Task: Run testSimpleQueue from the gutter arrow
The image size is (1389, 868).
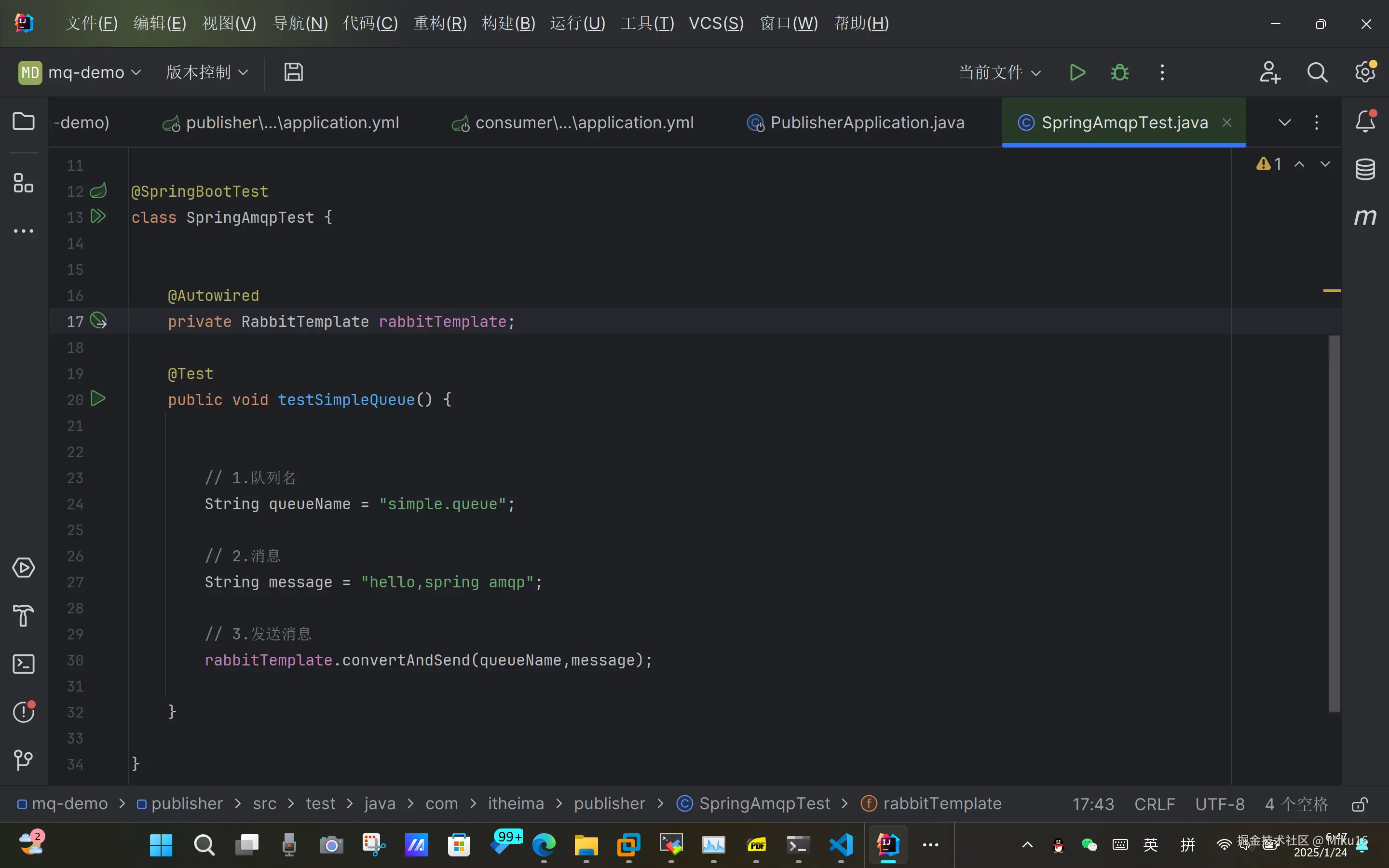Action: [98, 398]
